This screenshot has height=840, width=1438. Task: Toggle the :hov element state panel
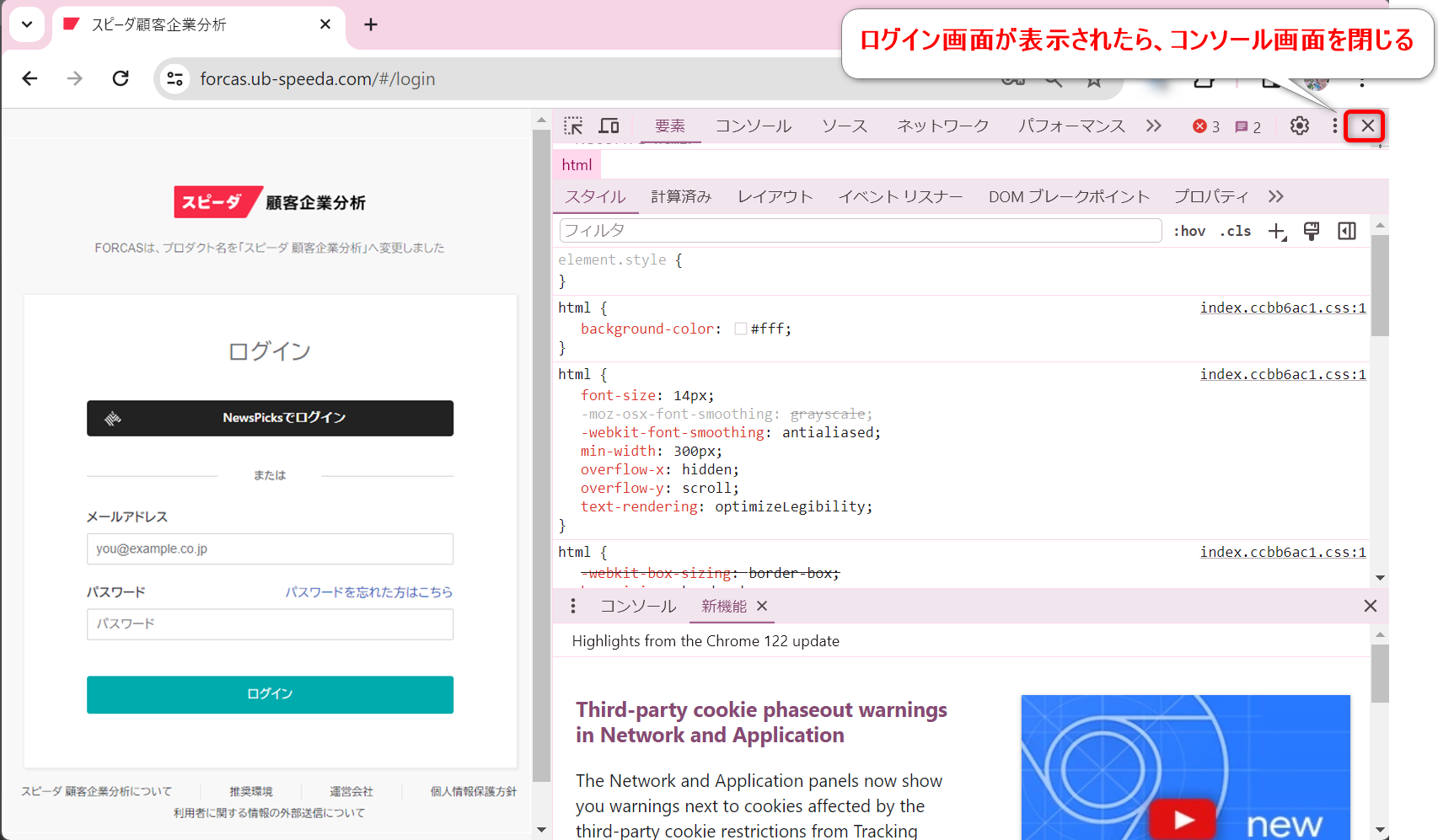coord(1188,232)
